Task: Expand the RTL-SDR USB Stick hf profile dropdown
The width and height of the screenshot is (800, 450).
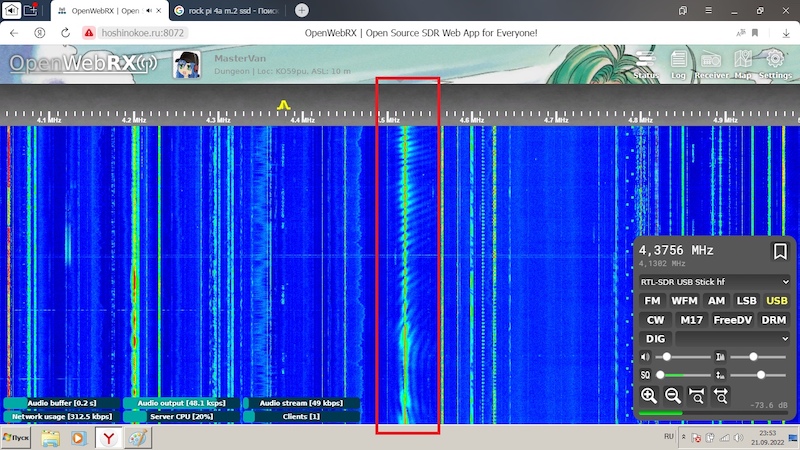Action: pos(714,282)
